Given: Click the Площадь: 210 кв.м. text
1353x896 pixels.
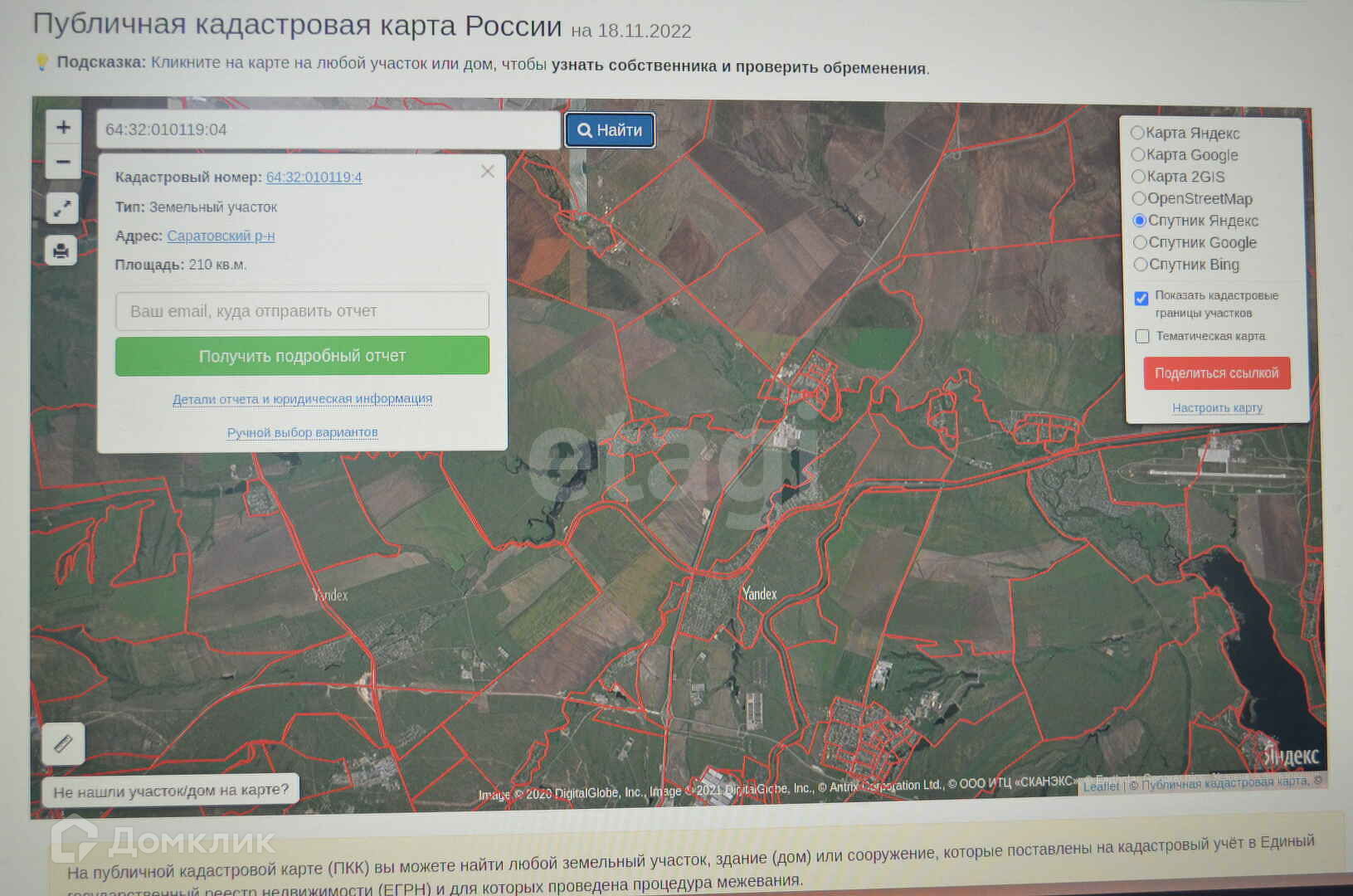Looking at the screenshot, I should click(x=181, y=265).
